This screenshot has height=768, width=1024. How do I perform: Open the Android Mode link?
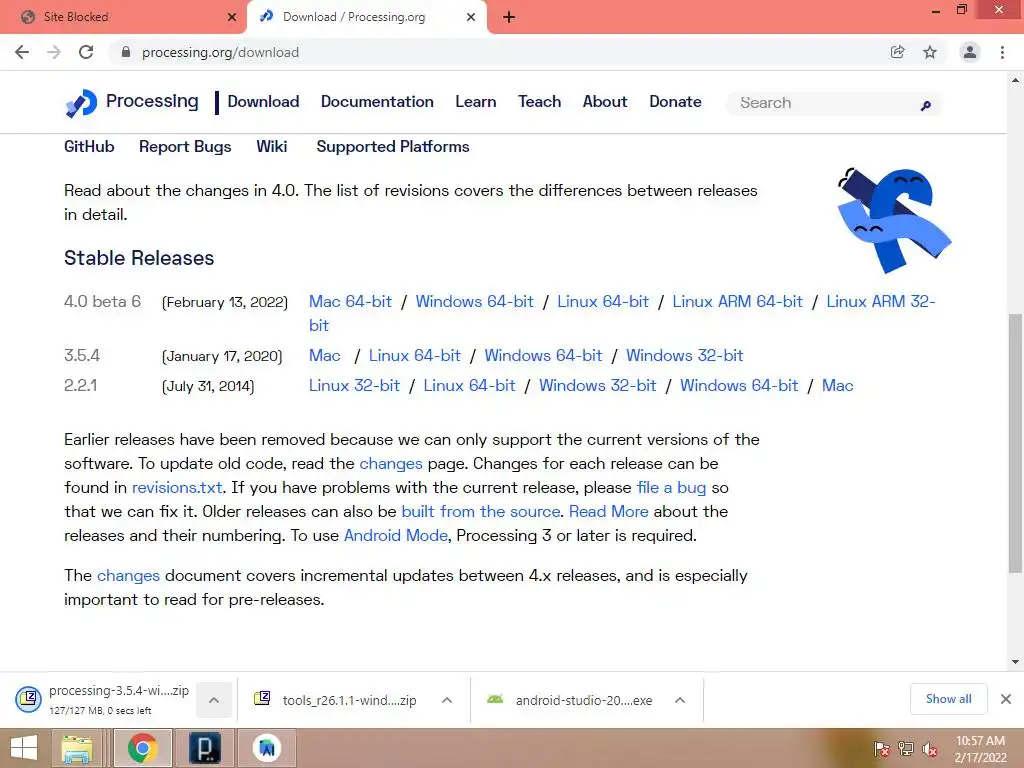point(396,536)
